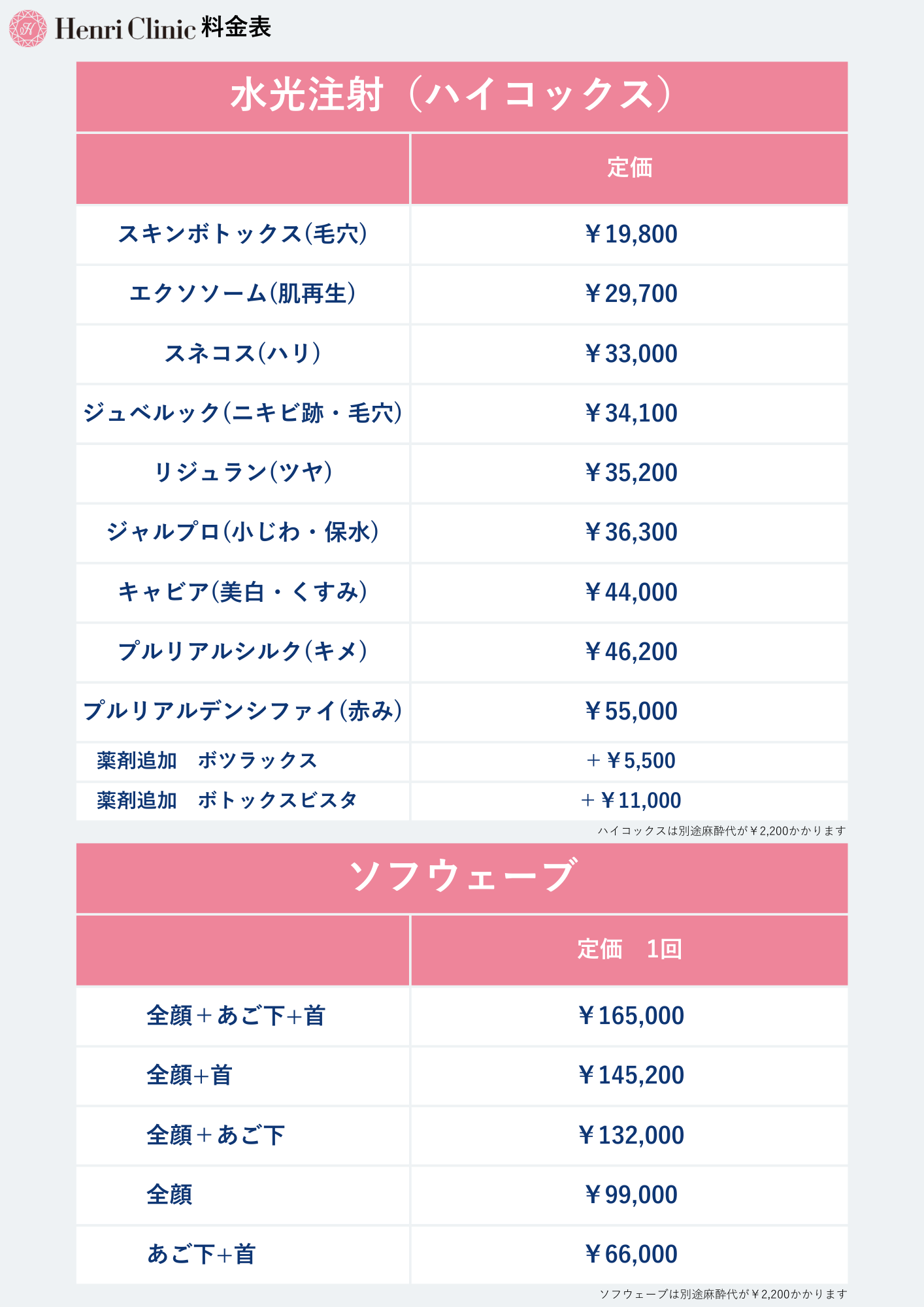Click the ￥99,000 全顔 price

click(x=631, y=1195)
